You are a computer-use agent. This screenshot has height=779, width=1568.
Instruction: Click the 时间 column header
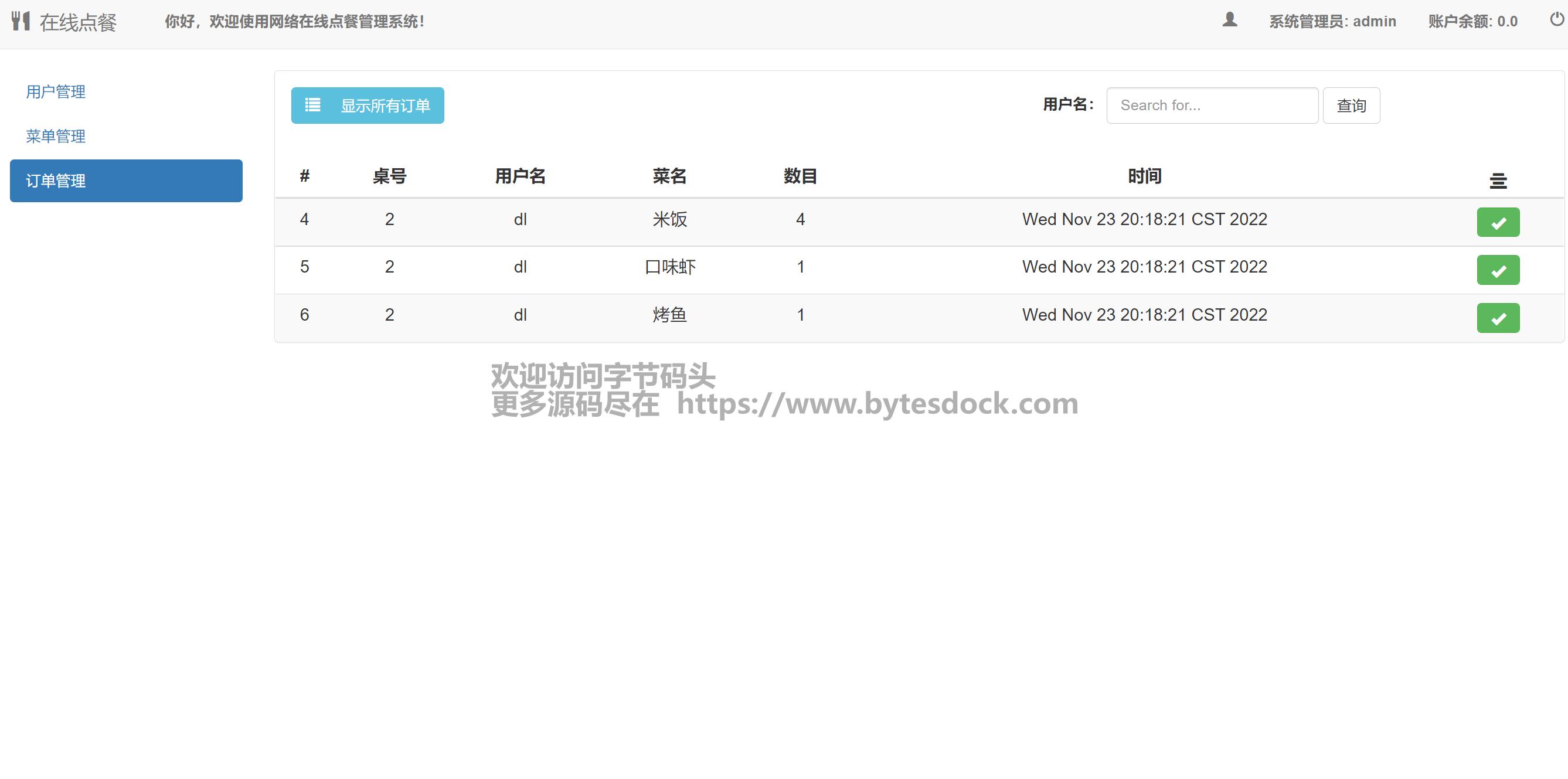point(1144,176)
